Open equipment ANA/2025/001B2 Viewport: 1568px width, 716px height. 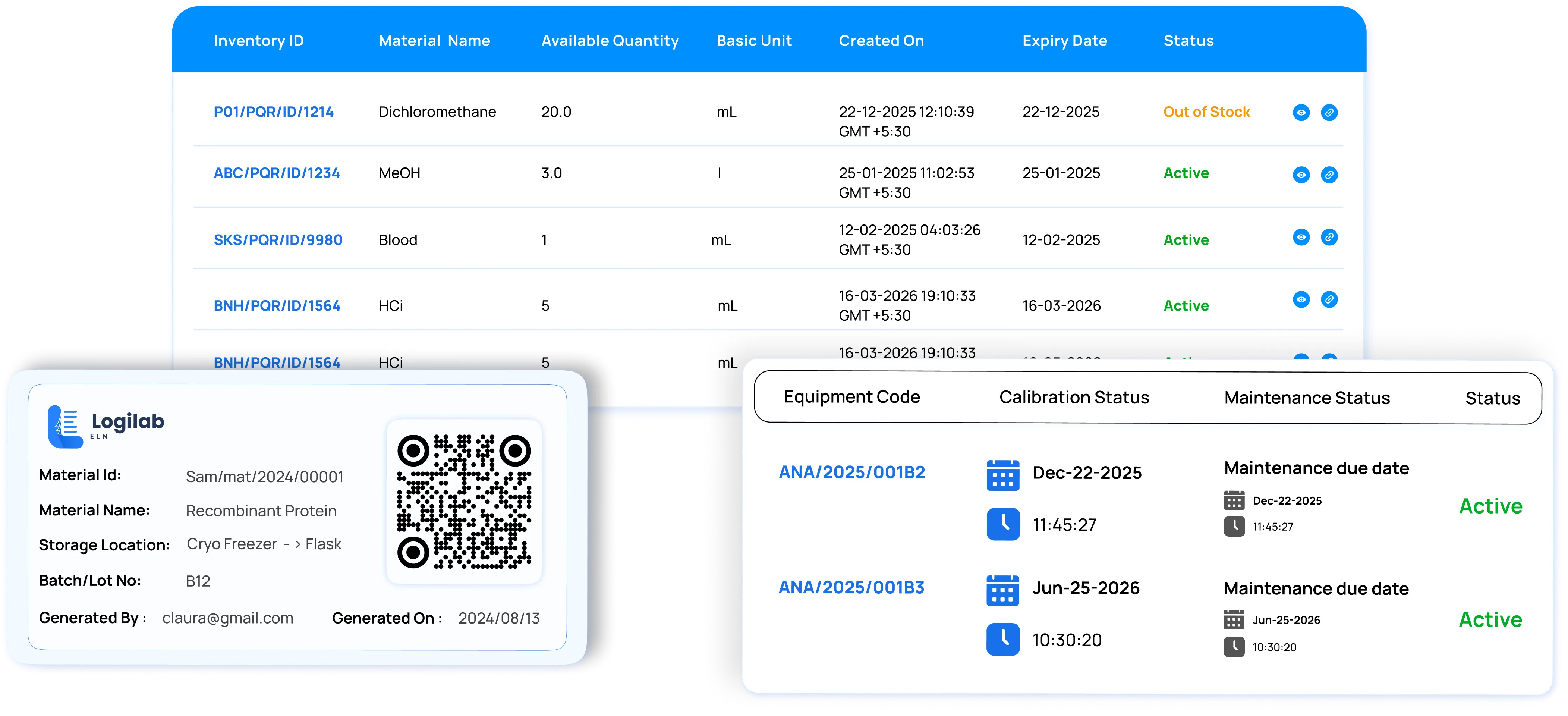click(x=851, y=472)
